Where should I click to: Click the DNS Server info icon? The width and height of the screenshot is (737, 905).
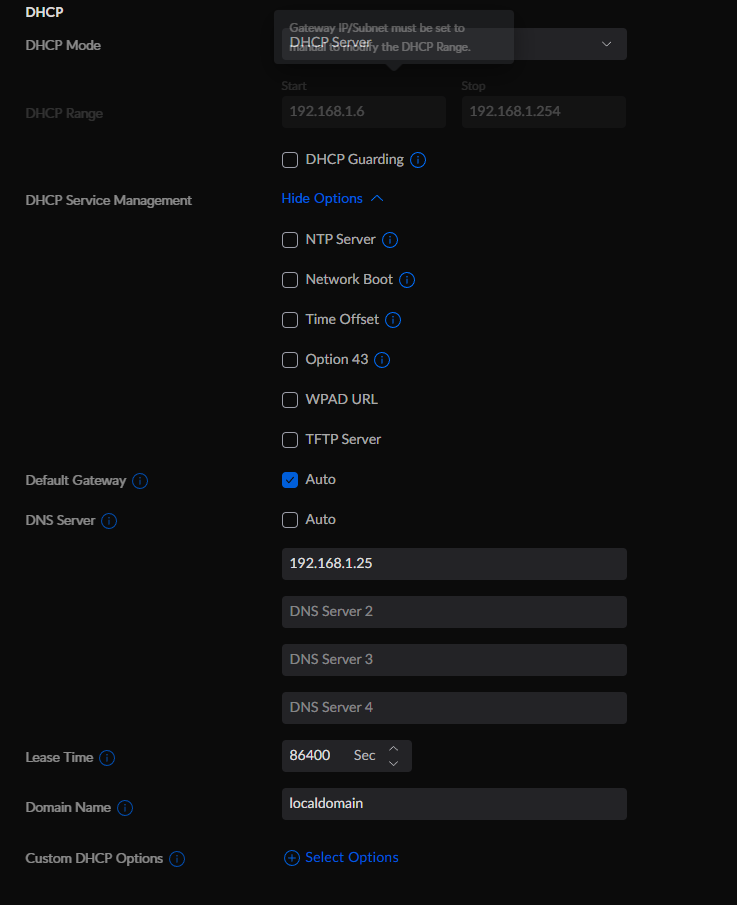pos(109,521)
